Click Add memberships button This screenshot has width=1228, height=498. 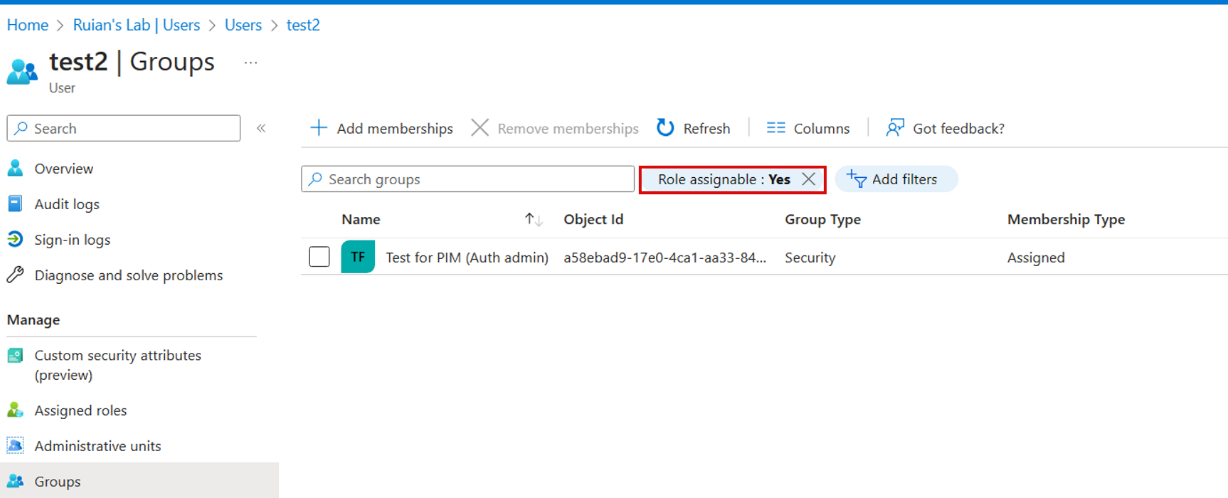pyautogui.click(x=381, y=128)
